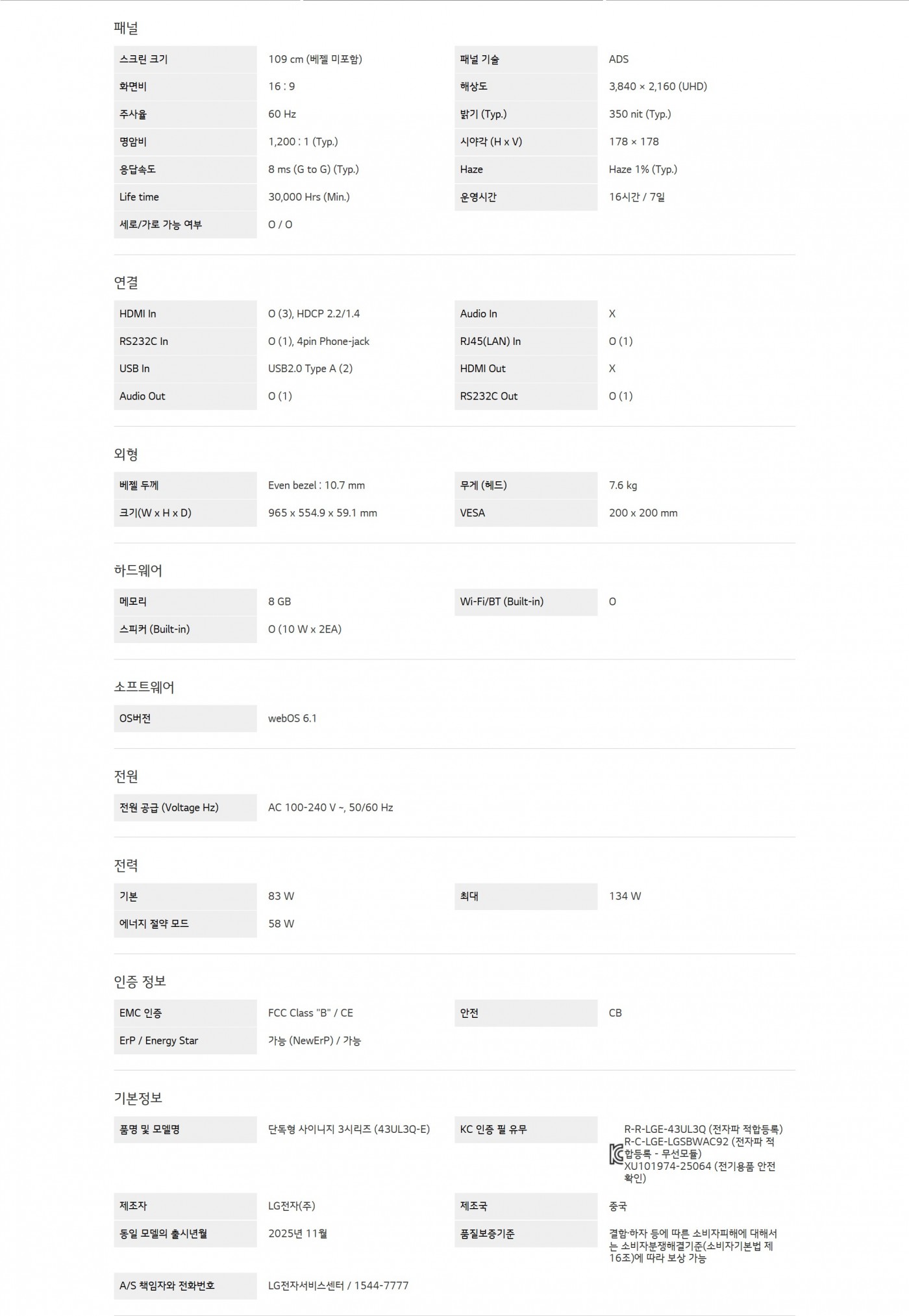Click the 패널 section heading
Image resolution: width=909 pixels, height=1316 pixels.
126,29
